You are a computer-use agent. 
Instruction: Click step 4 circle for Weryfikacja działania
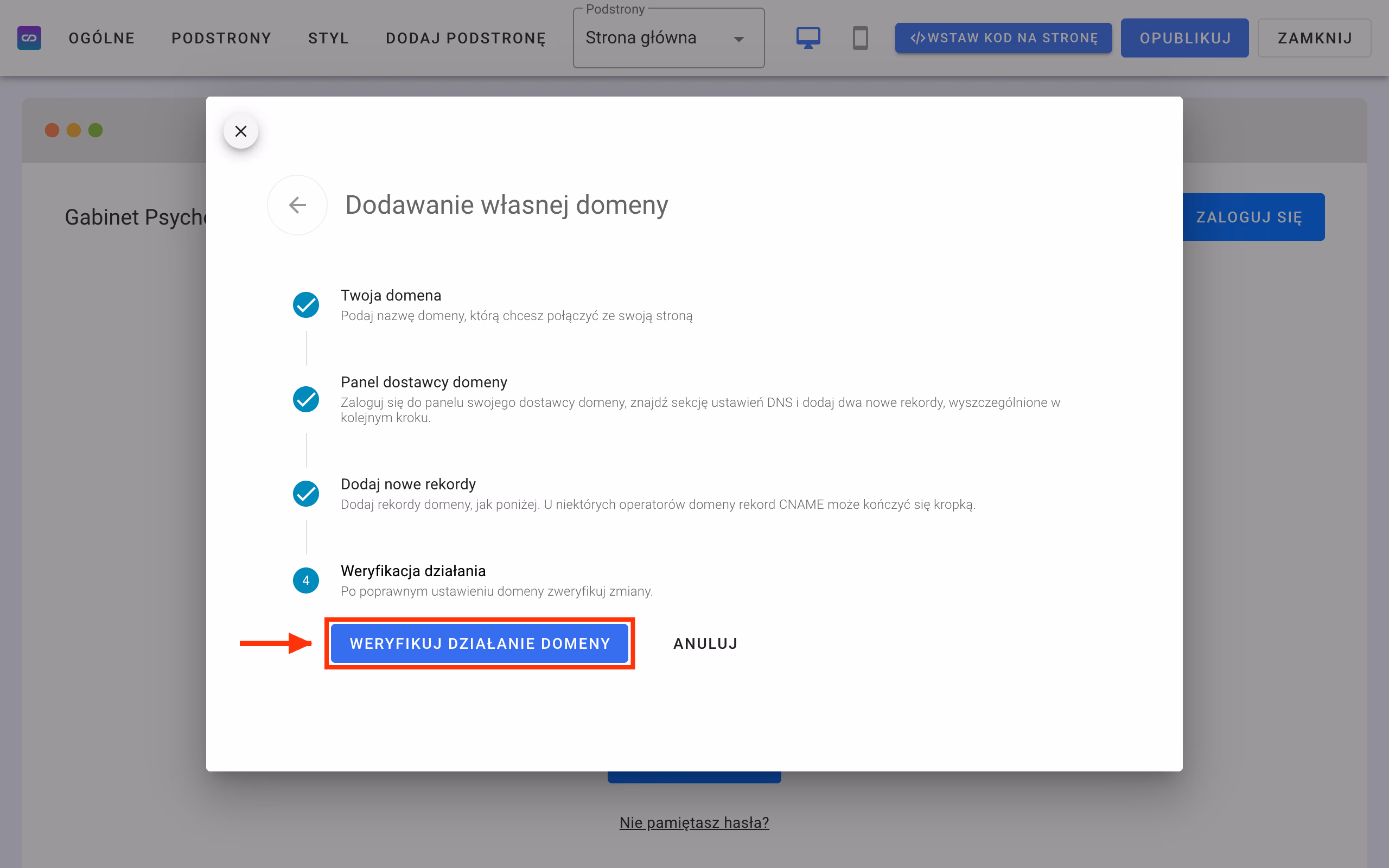306,580
